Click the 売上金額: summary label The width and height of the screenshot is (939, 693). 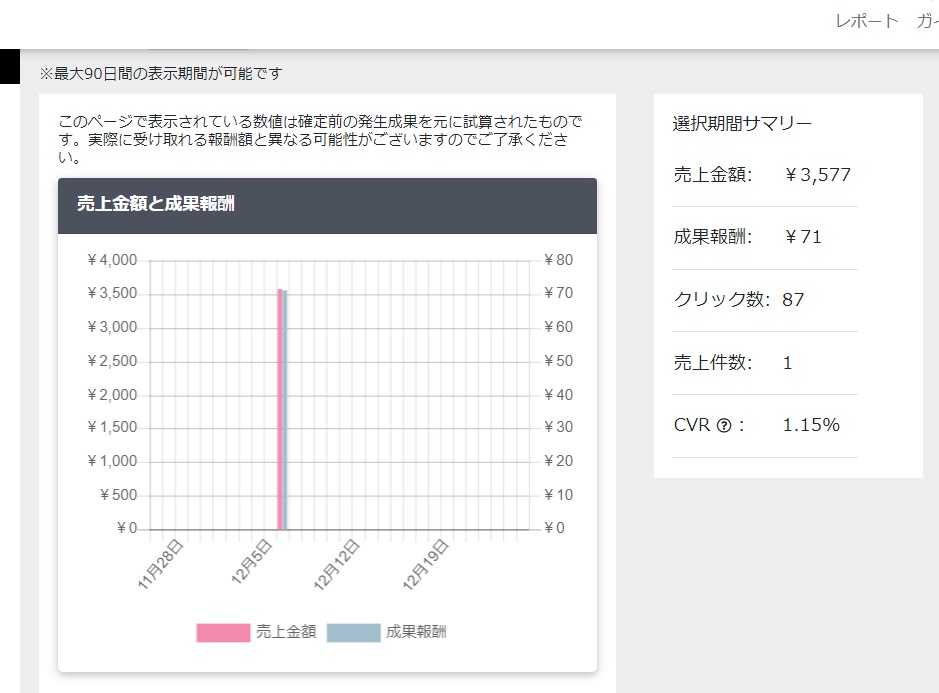click(713, 175)
